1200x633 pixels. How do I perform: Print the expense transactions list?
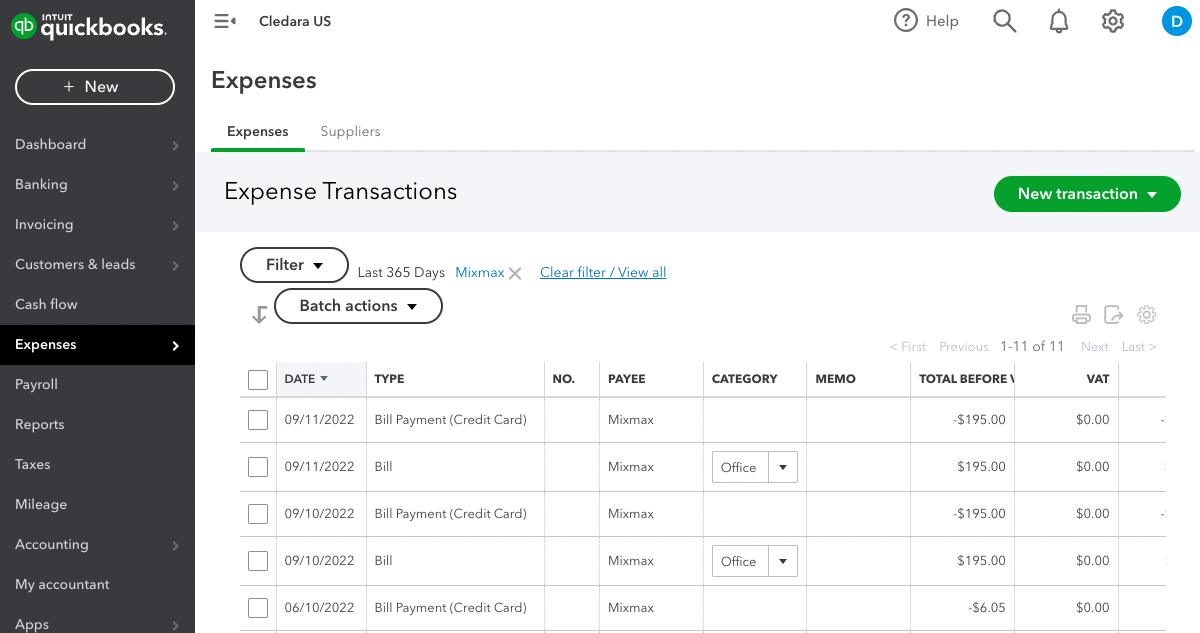tap(1081, 315)
